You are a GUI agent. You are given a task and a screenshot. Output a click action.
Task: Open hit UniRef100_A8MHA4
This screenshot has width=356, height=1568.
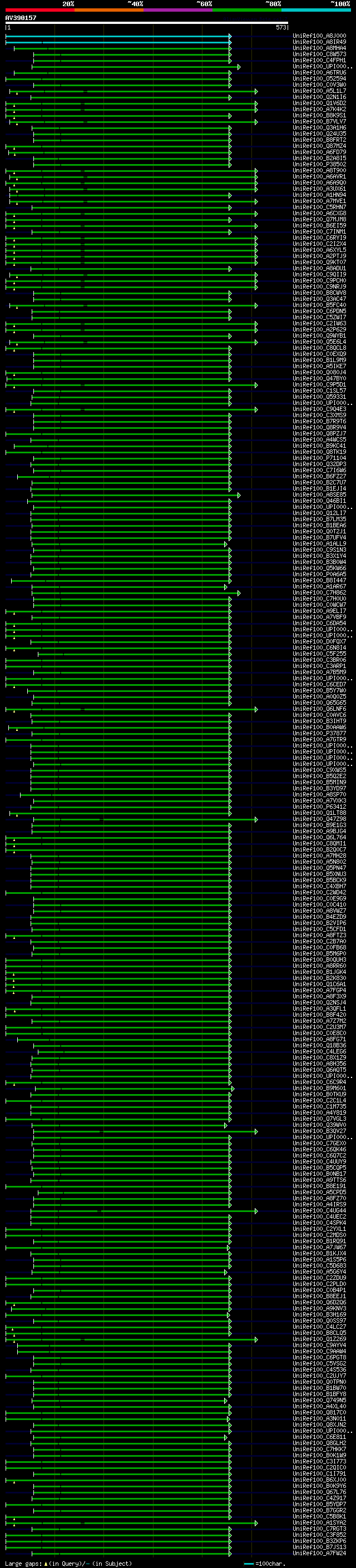pyautogui.click(x=319, y=48)
